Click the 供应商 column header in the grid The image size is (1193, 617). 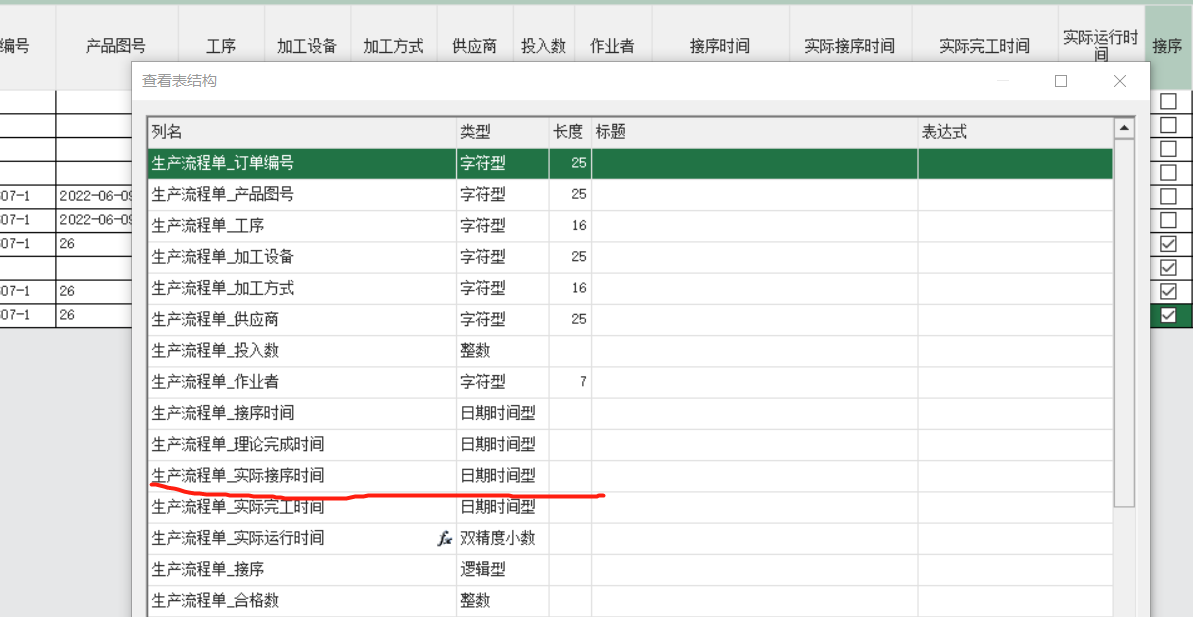coord(474,46)
